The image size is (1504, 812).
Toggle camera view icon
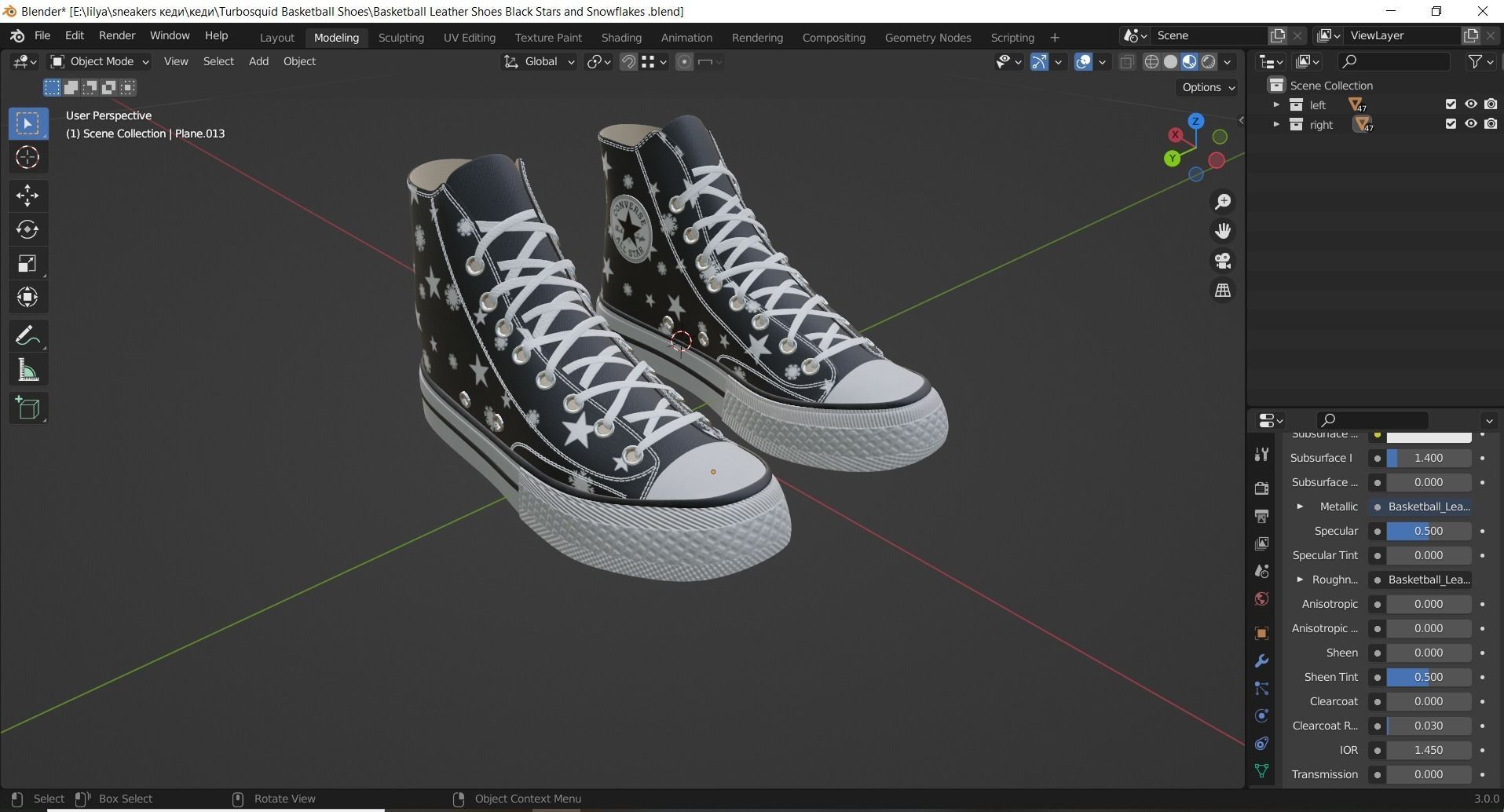click(x=1223, y=261)
